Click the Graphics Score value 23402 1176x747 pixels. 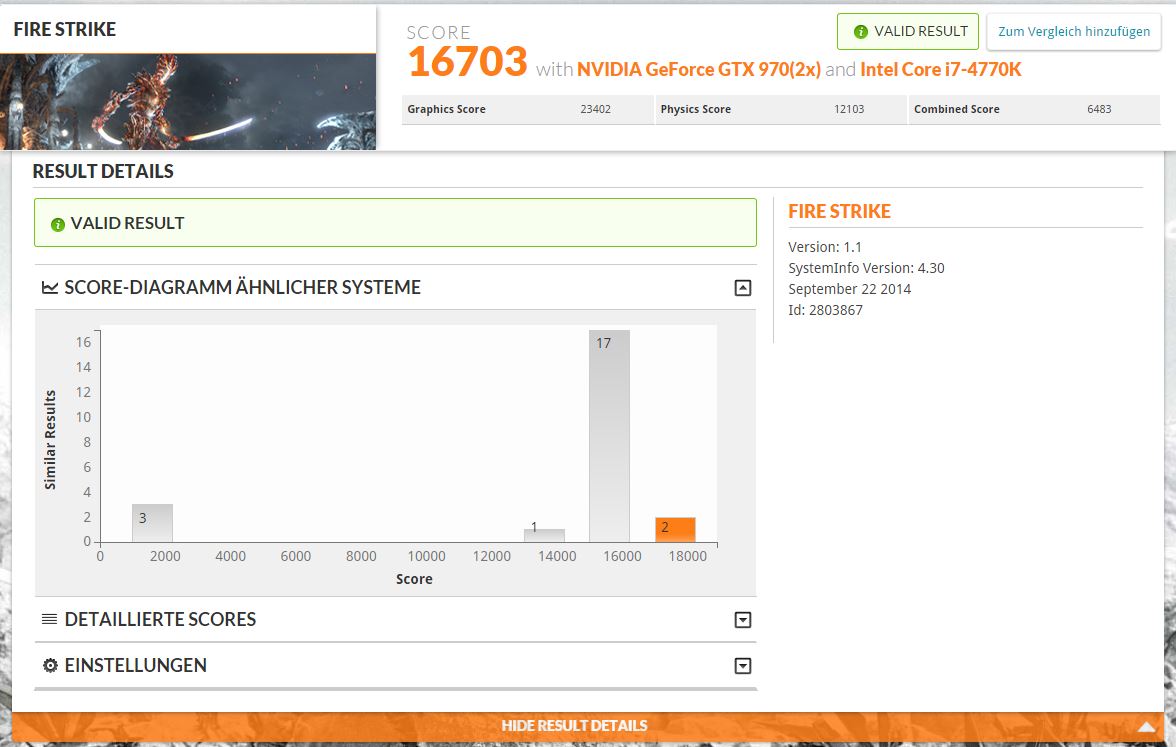point(596,110)
